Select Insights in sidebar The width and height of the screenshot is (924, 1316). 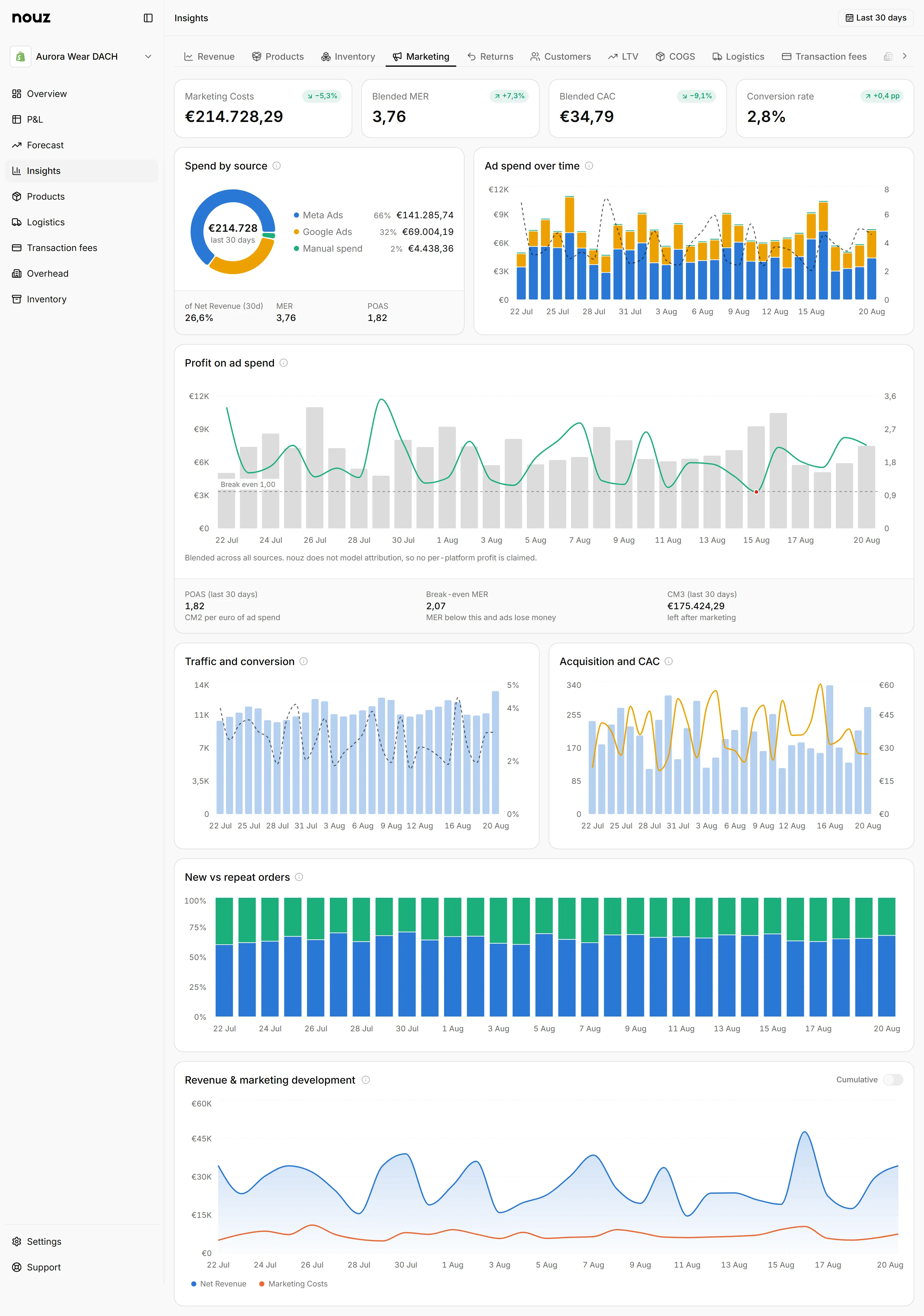[81, 171]
